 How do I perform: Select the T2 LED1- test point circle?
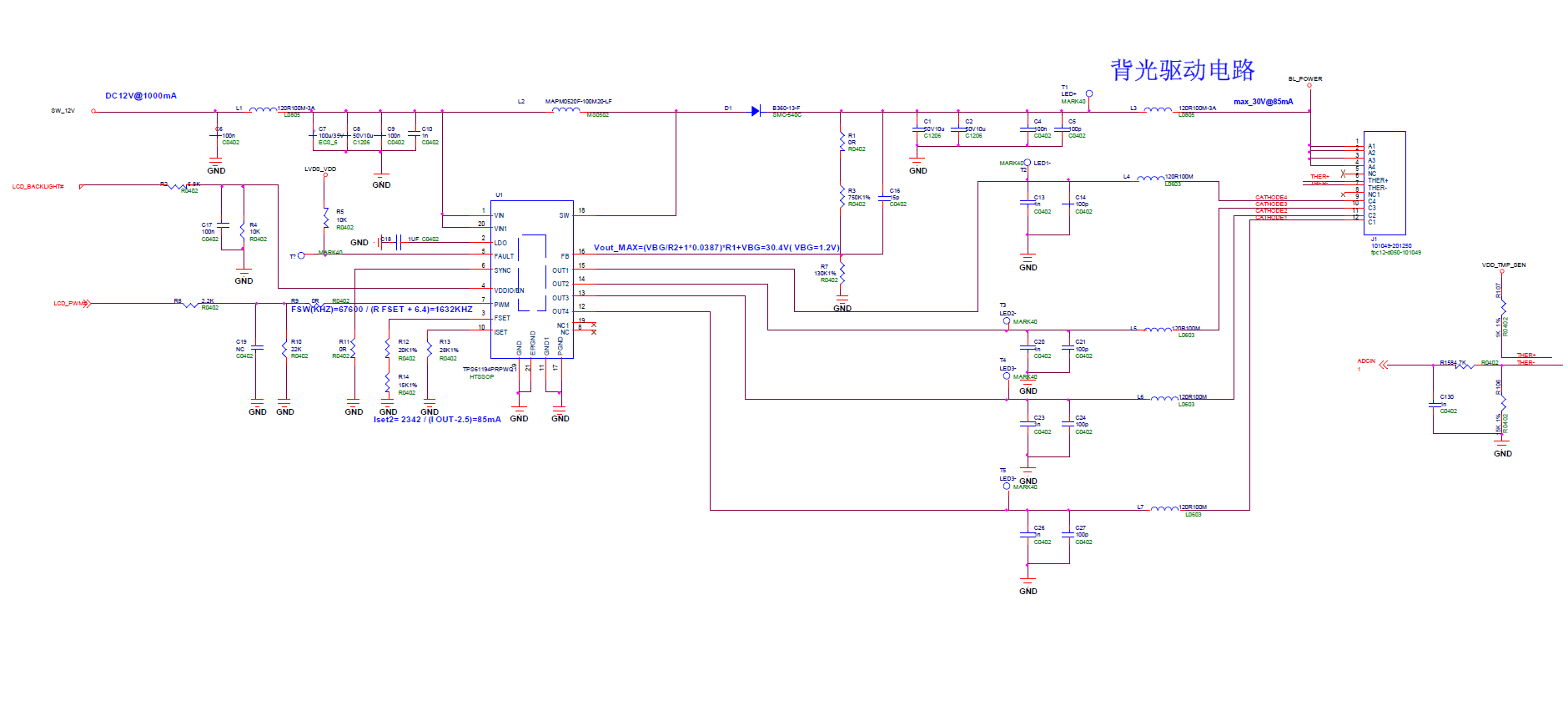[1028, 163]
